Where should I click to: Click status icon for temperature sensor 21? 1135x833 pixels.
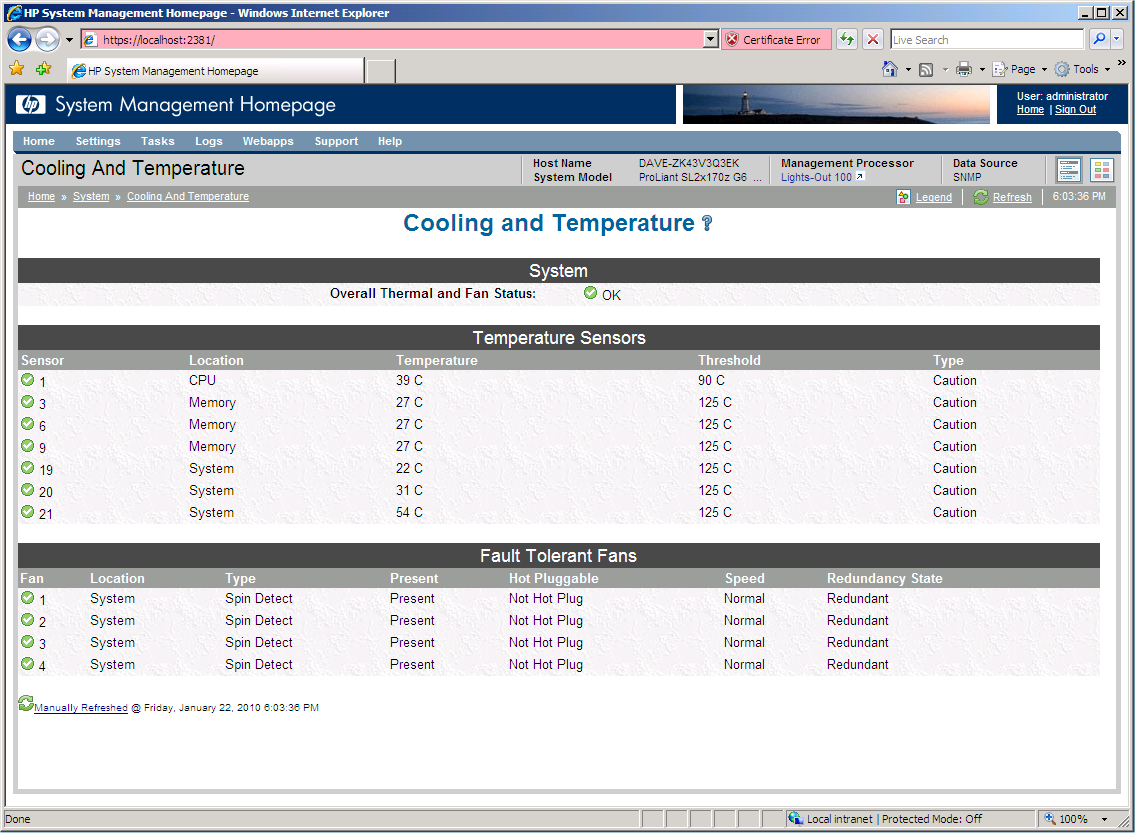pyautogui.click(x=28, y=512)
